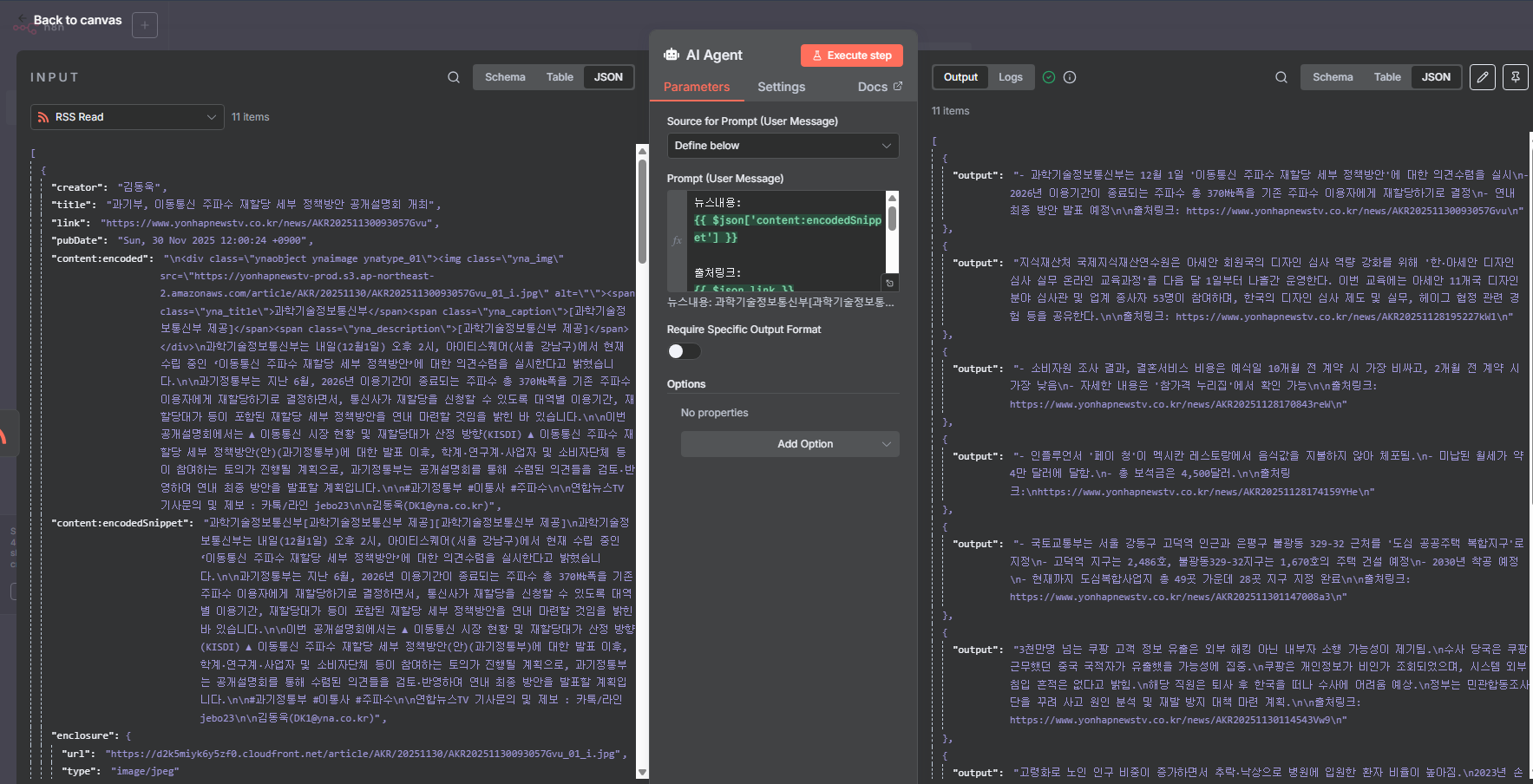
Task: Click the green execution success check icon
Action: (x=1049, y=77)
